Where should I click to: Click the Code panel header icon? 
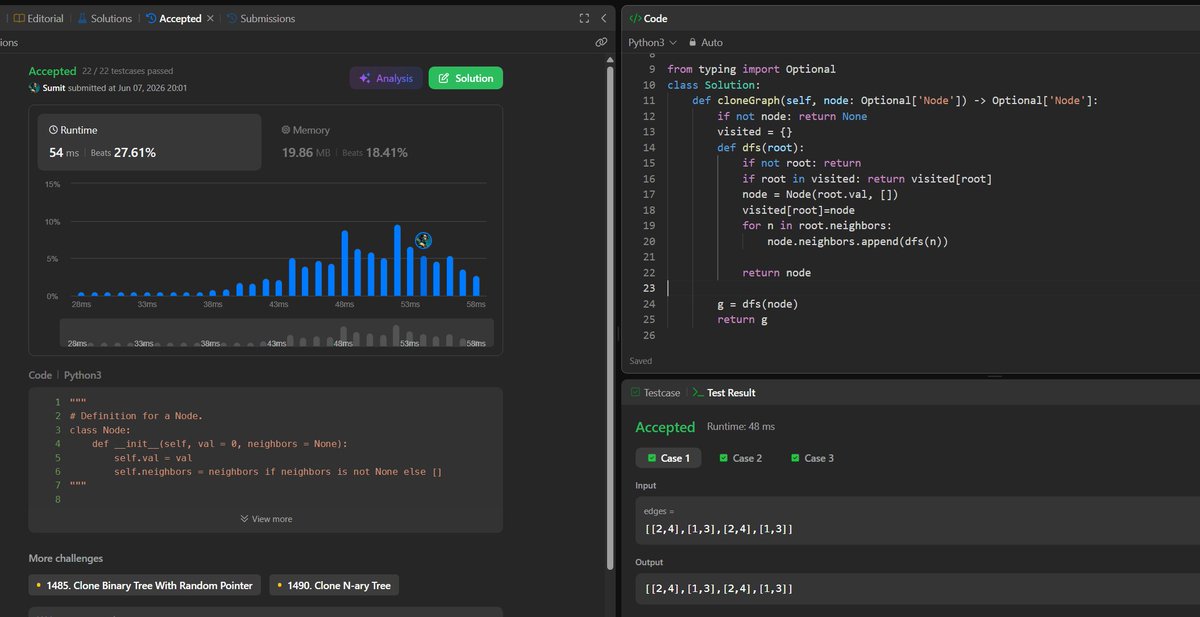635,19
